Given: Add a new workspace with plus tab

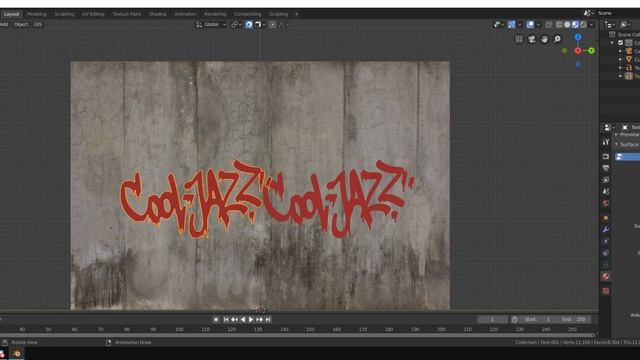Looking at the screenshot, I should pyautogui.click(x=296, y=14).
